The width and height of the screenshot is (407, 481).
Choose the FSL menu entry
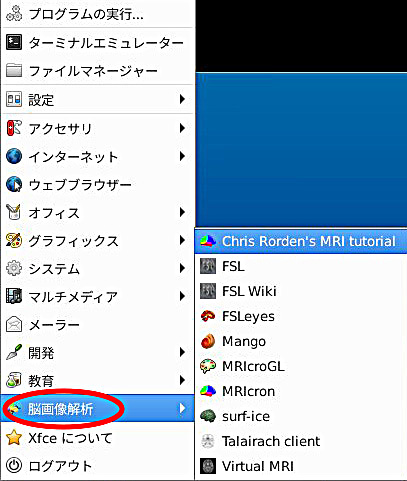(301, 266)
